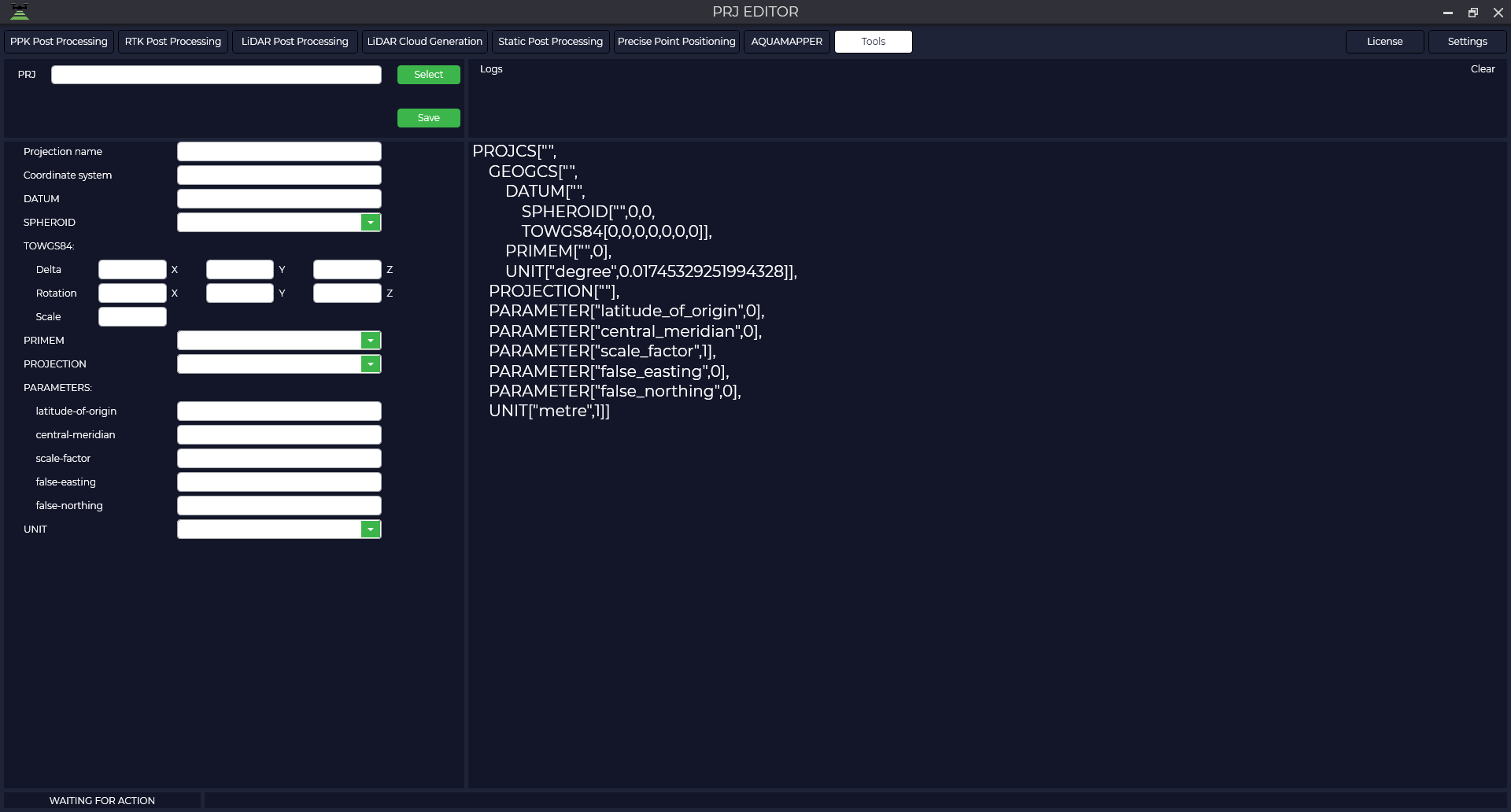Screen dimensions: 1511x812
Task: Open RTK Post Processing tab
Action: 173,42
